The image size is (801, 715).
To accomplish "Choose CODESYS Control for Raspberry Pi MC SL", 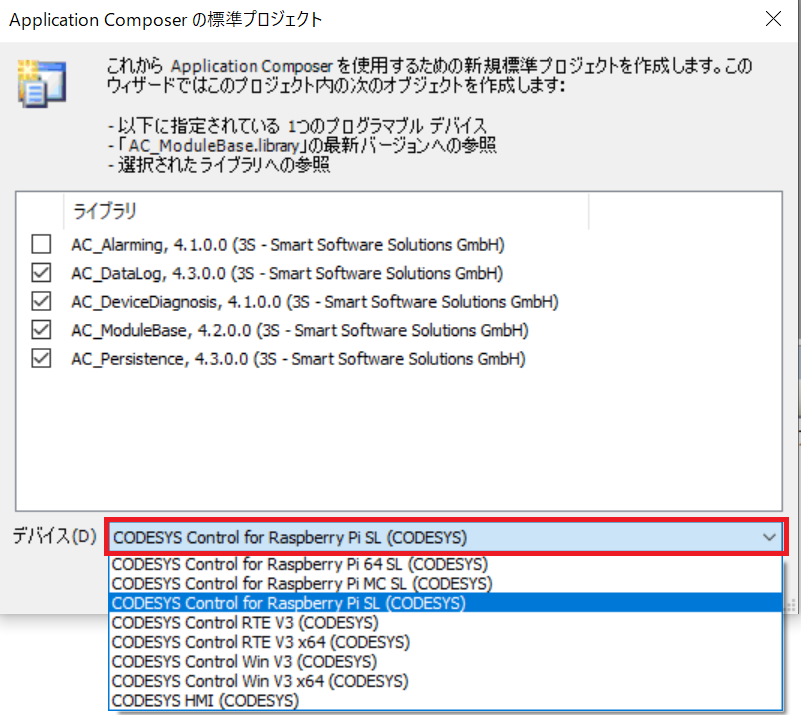I will (302, 583).
